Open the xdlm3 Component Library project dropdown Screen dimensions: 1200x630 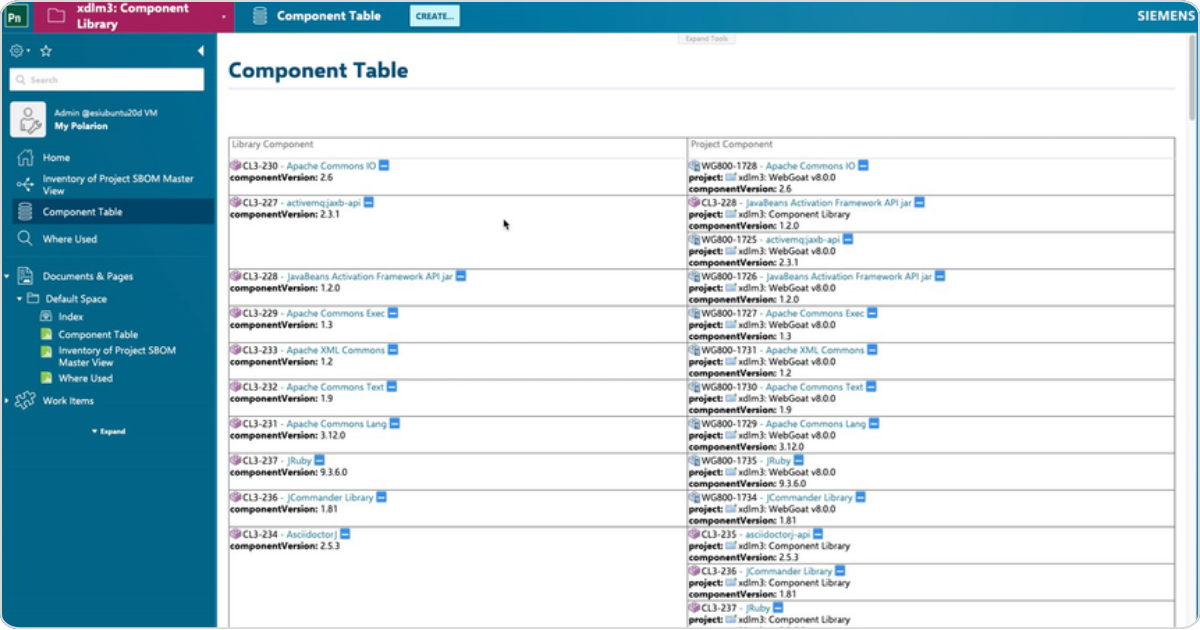(222, 17)
